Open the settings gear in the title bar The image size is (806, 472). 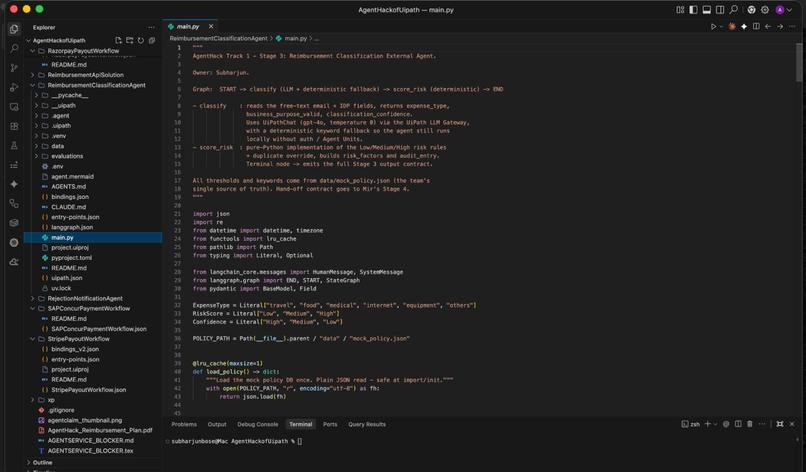pos(765,10)
